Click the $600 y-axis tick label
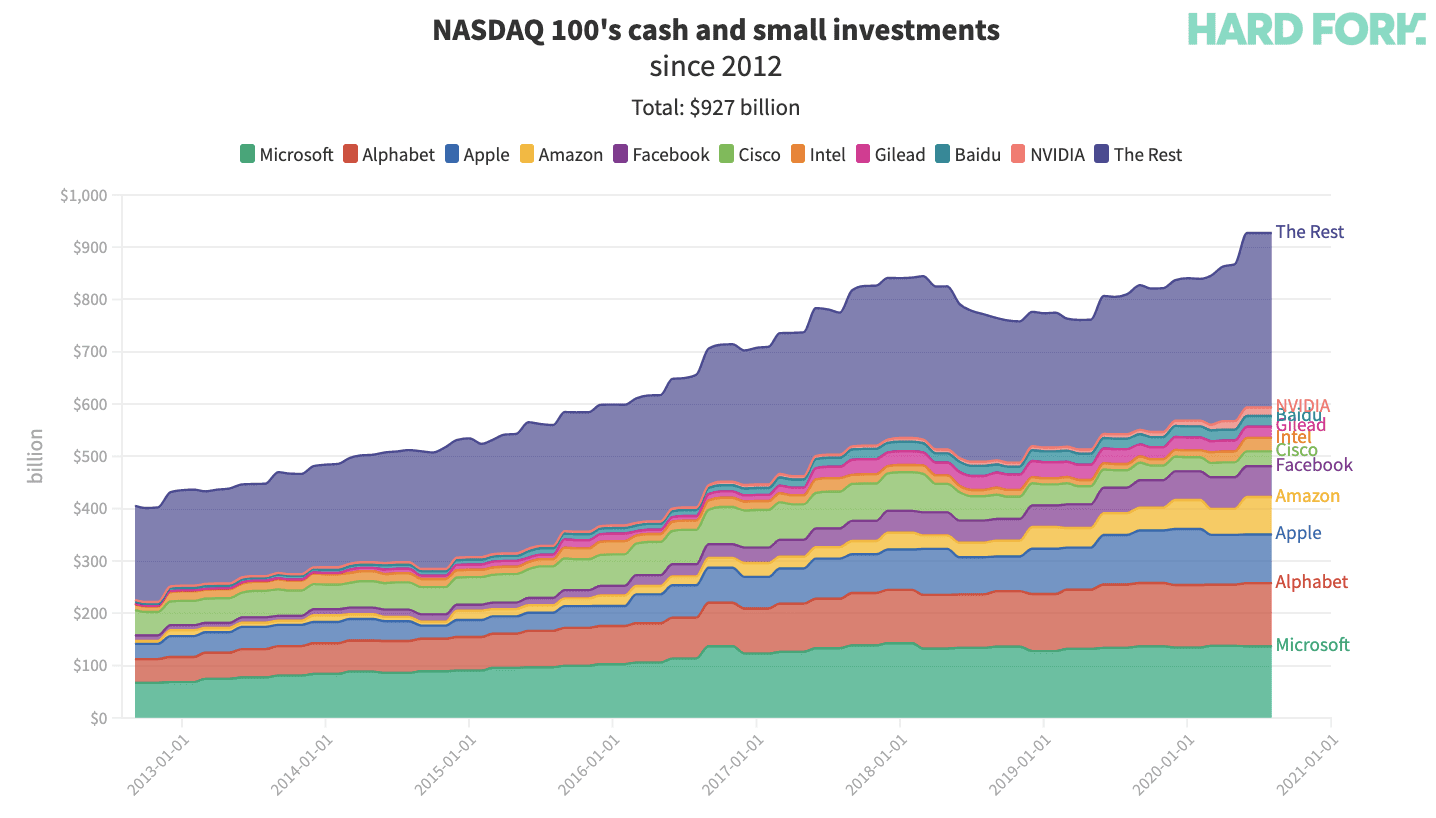The width and height of the screenshot is (1436, 818). [x=89, y=404]
